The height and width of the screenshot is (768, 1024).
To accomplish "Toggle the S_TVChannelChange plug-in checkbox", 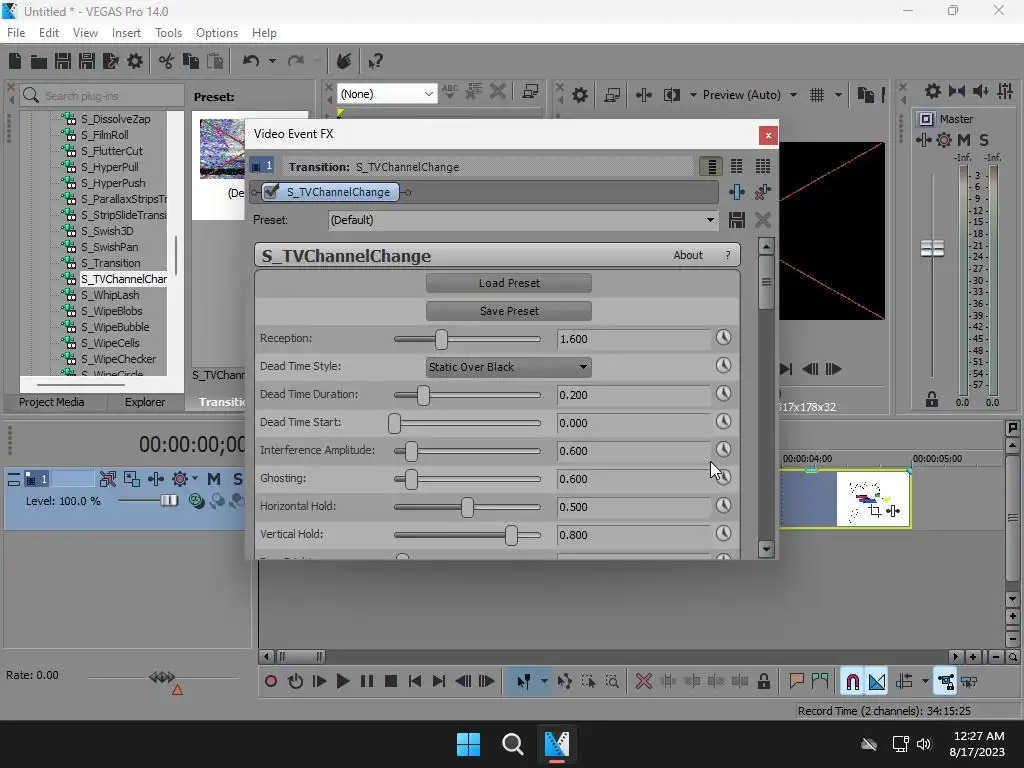I will pyautogui.click(x=271, y=192).
